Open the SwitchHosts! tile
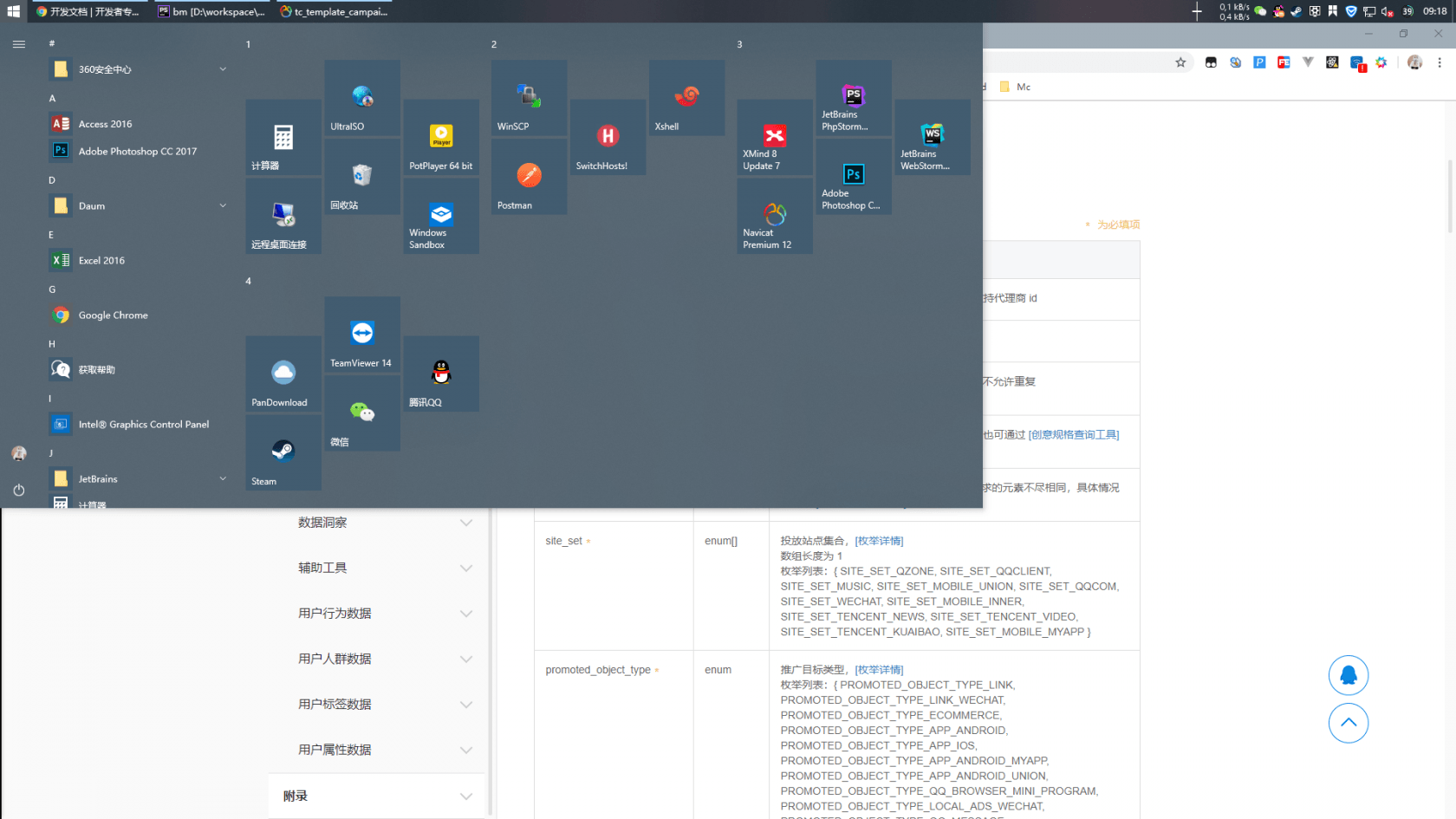 [608, 137]
